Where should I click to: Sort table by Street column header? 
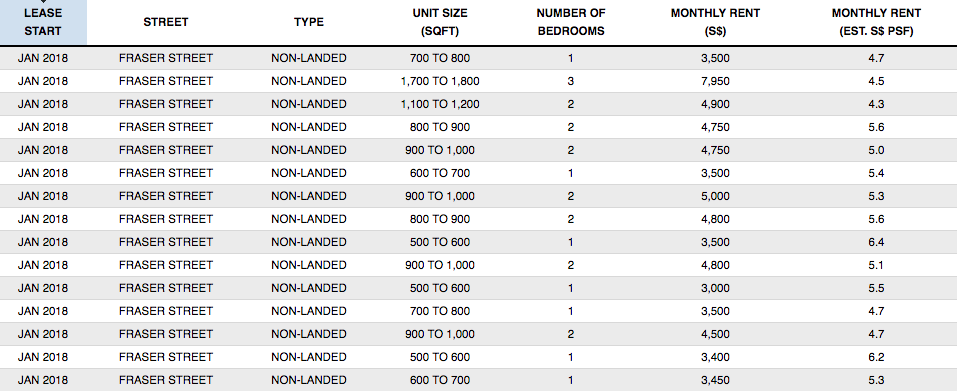(166, 22)
